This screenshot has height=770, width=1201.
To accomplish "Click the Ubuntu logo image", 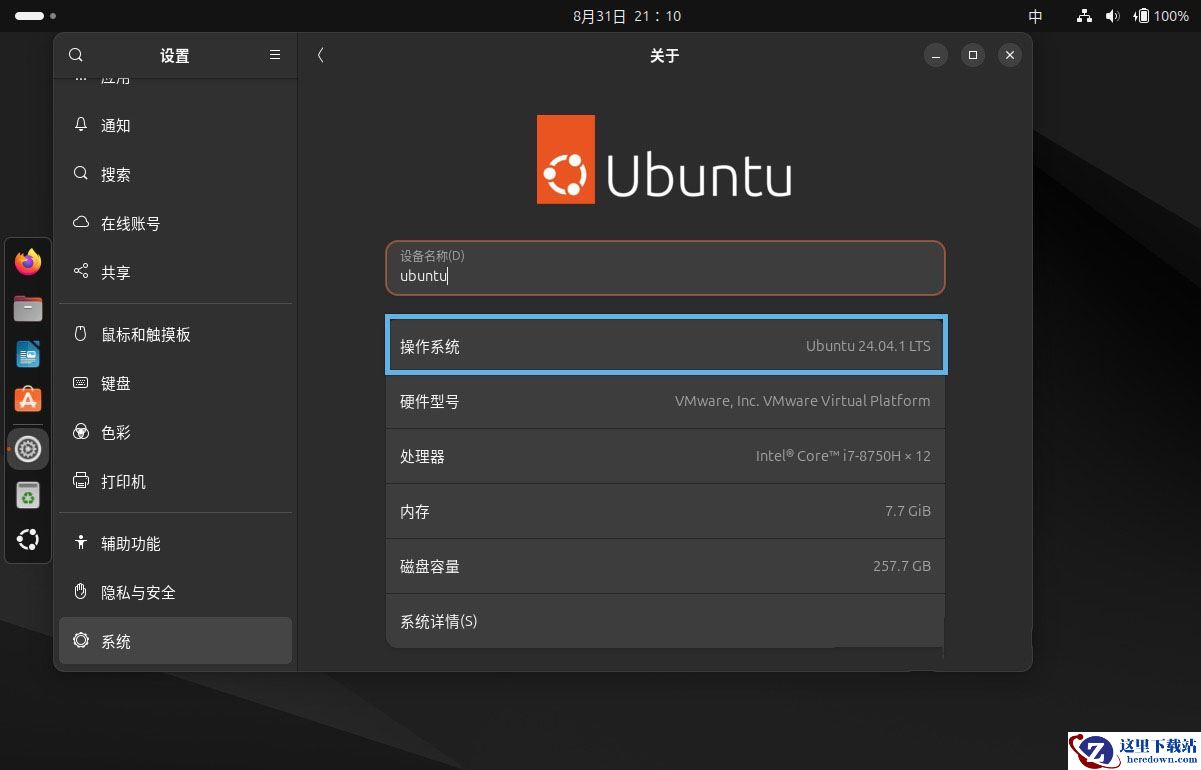I will (x=664, y=159).
